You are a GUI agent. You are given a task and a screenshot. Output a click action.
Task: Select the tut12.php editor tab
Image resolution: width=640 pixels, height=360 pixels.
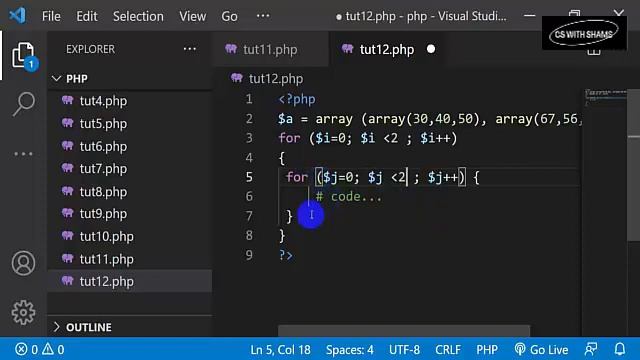click(387, 49)
